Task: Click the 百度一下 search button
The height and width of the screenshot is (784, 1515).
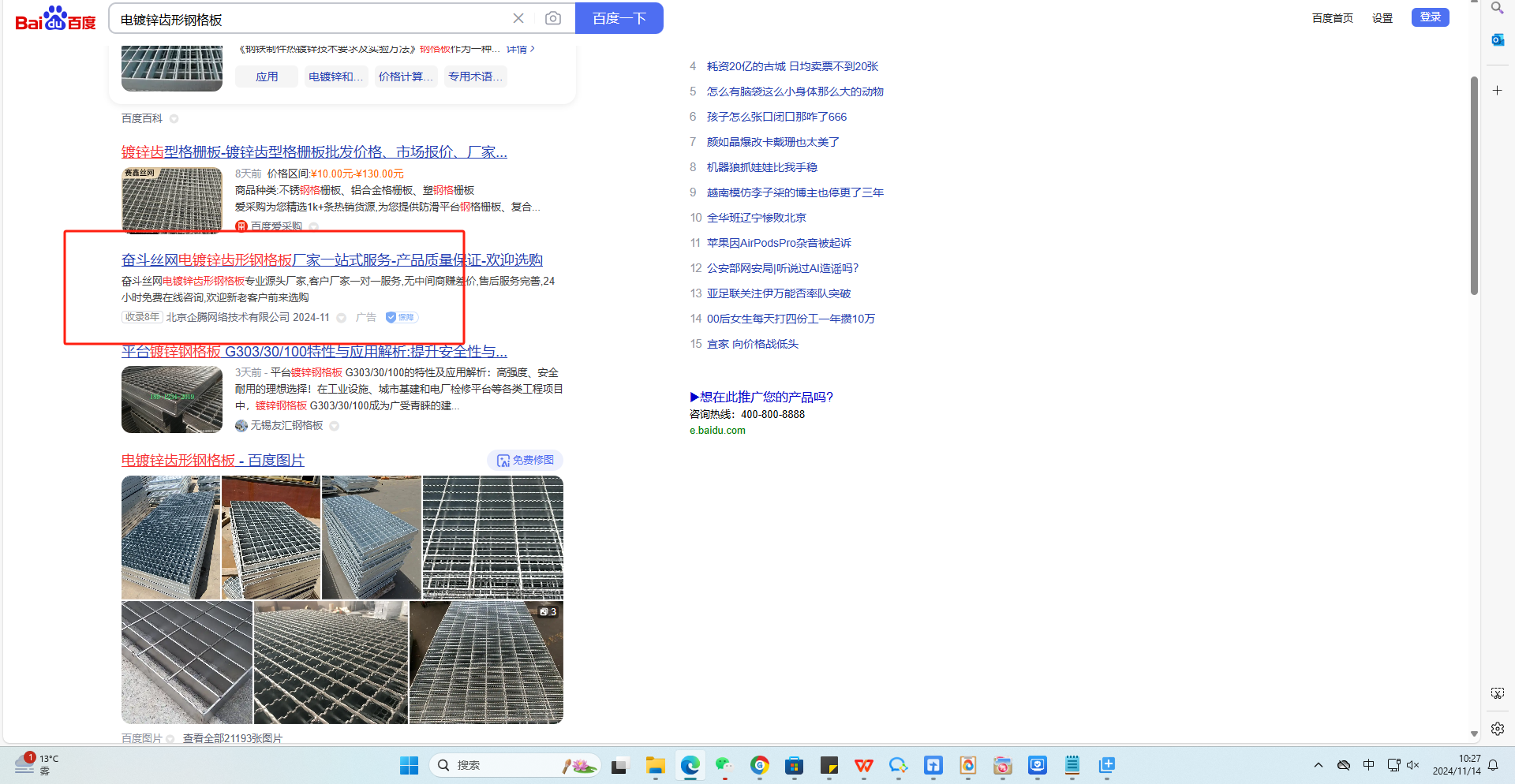Action: tap(619, 18)
